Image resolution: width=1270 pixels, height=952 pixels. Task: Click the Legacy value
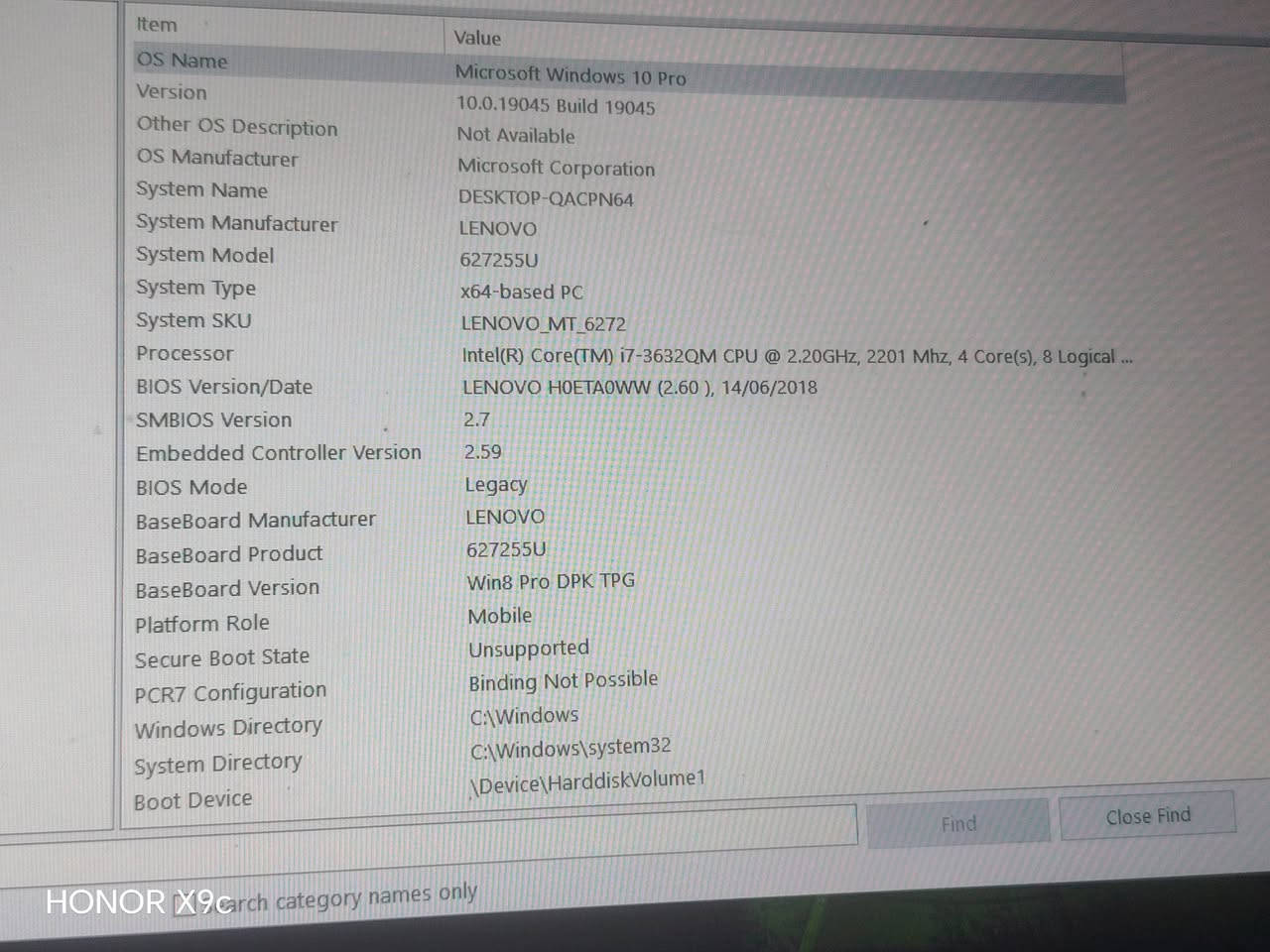pos(496,485)
